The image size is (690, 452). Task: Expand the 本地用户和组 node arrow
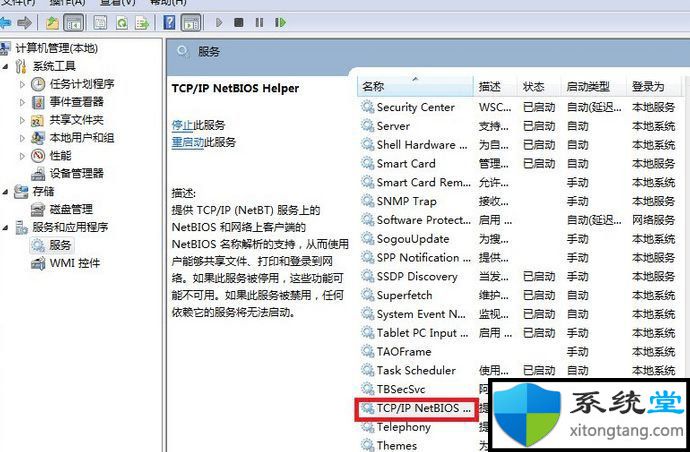coord(22,138)
